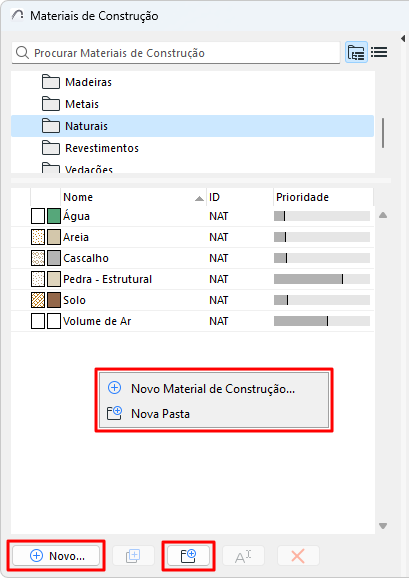Viewport: 409px width, 578px height.
Task: Click the folder tree scrollbar thumb
Action: 383,133
